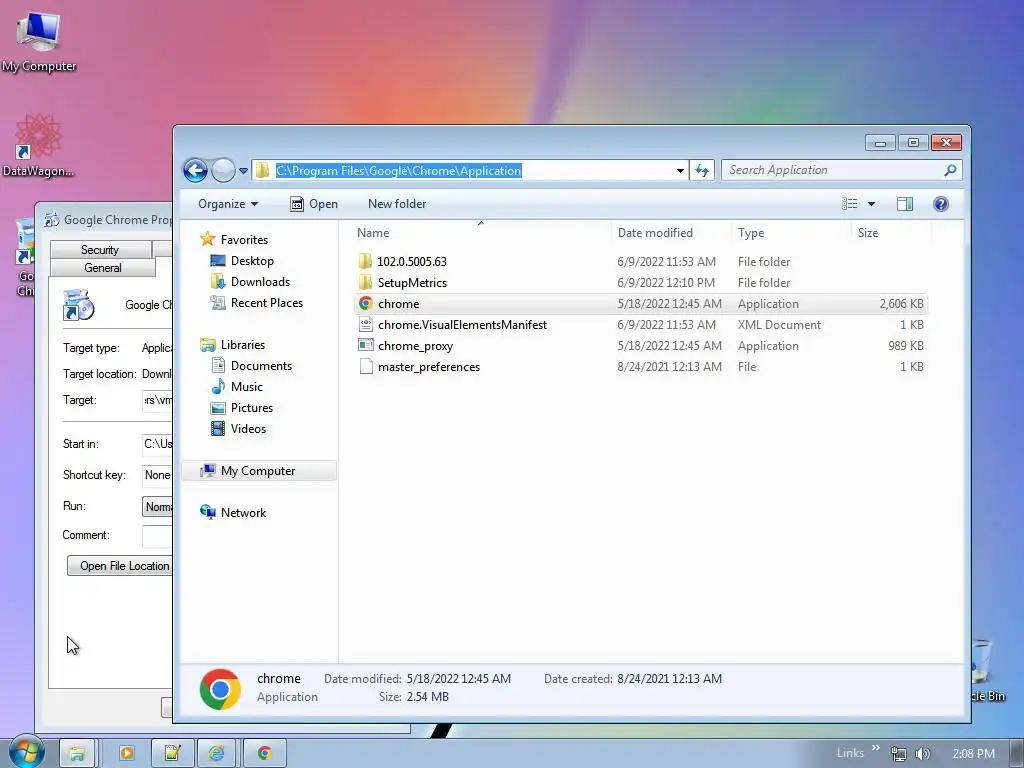Click the notepad taskbar icon
The height and width of the screenshot is (768, 1024).
pyautogui.click(x=172, y=754)
